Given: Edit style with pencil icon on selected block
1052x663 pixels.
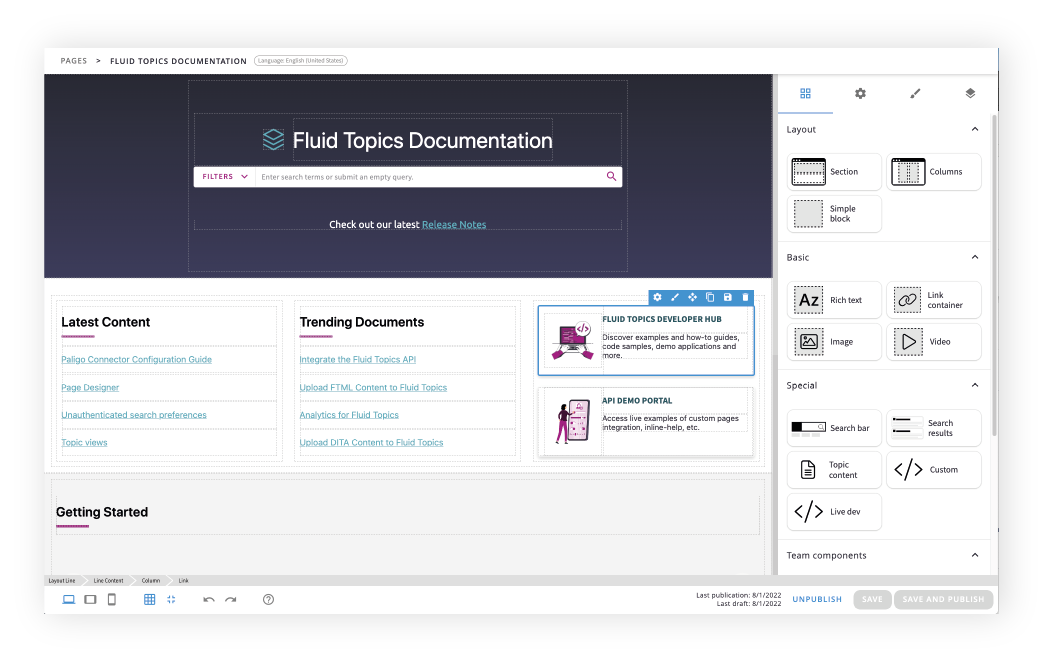Looking at the screenshot, I should (675, 297).
